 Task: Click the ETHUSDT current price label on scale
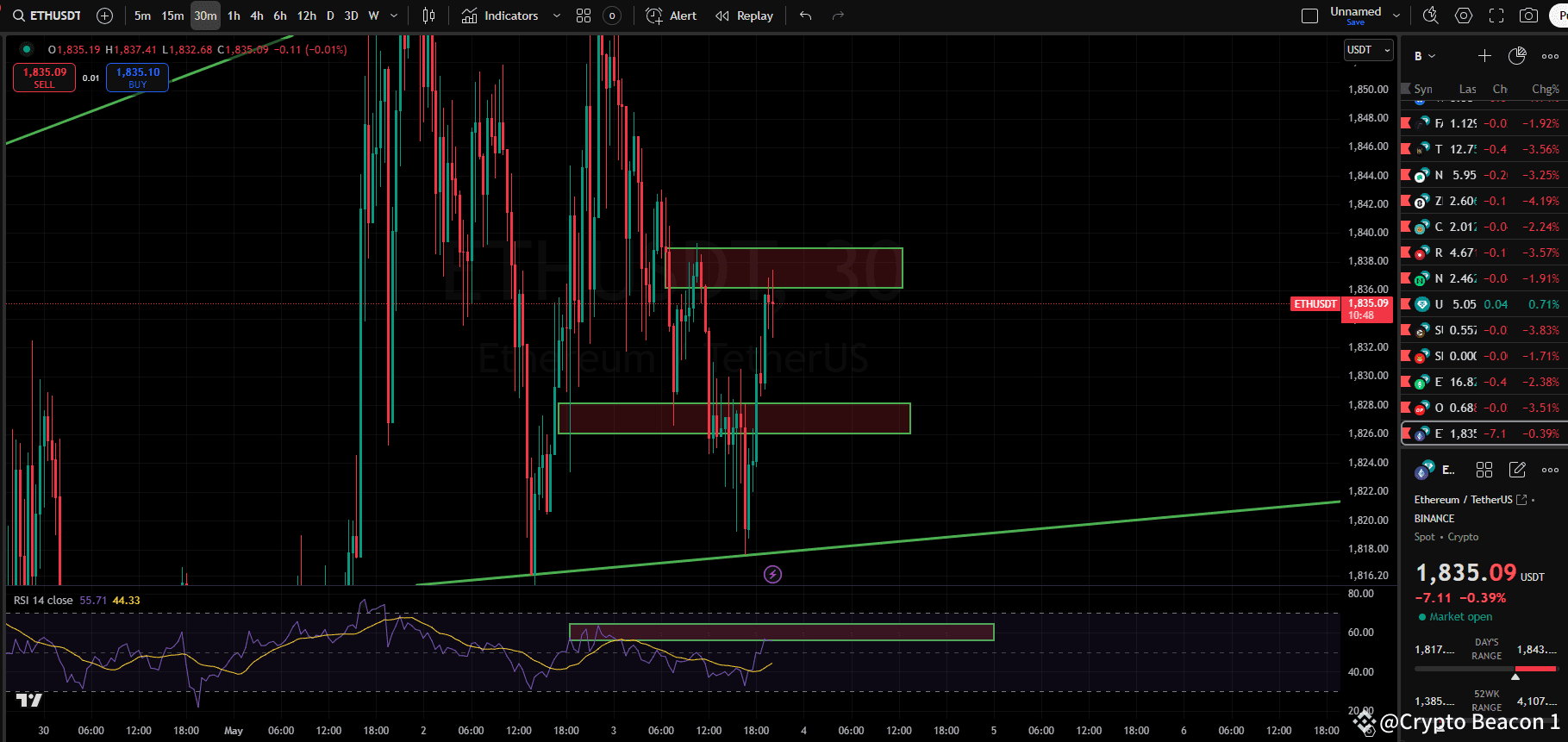1341,309
